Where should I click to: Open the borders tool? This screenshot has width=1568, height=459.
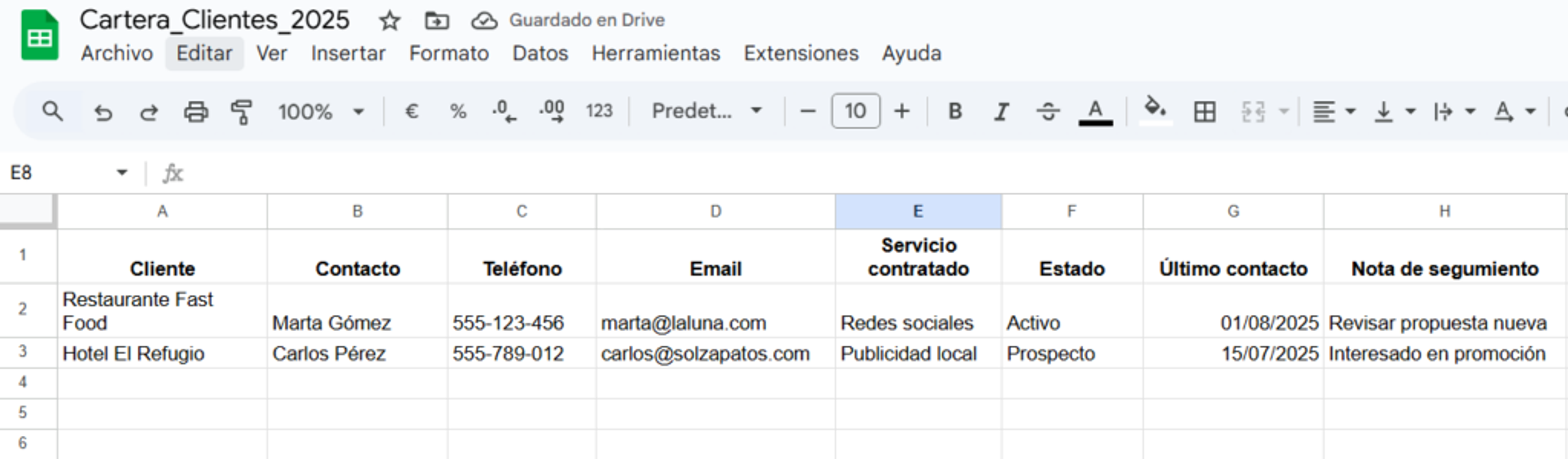[1205, 112]
